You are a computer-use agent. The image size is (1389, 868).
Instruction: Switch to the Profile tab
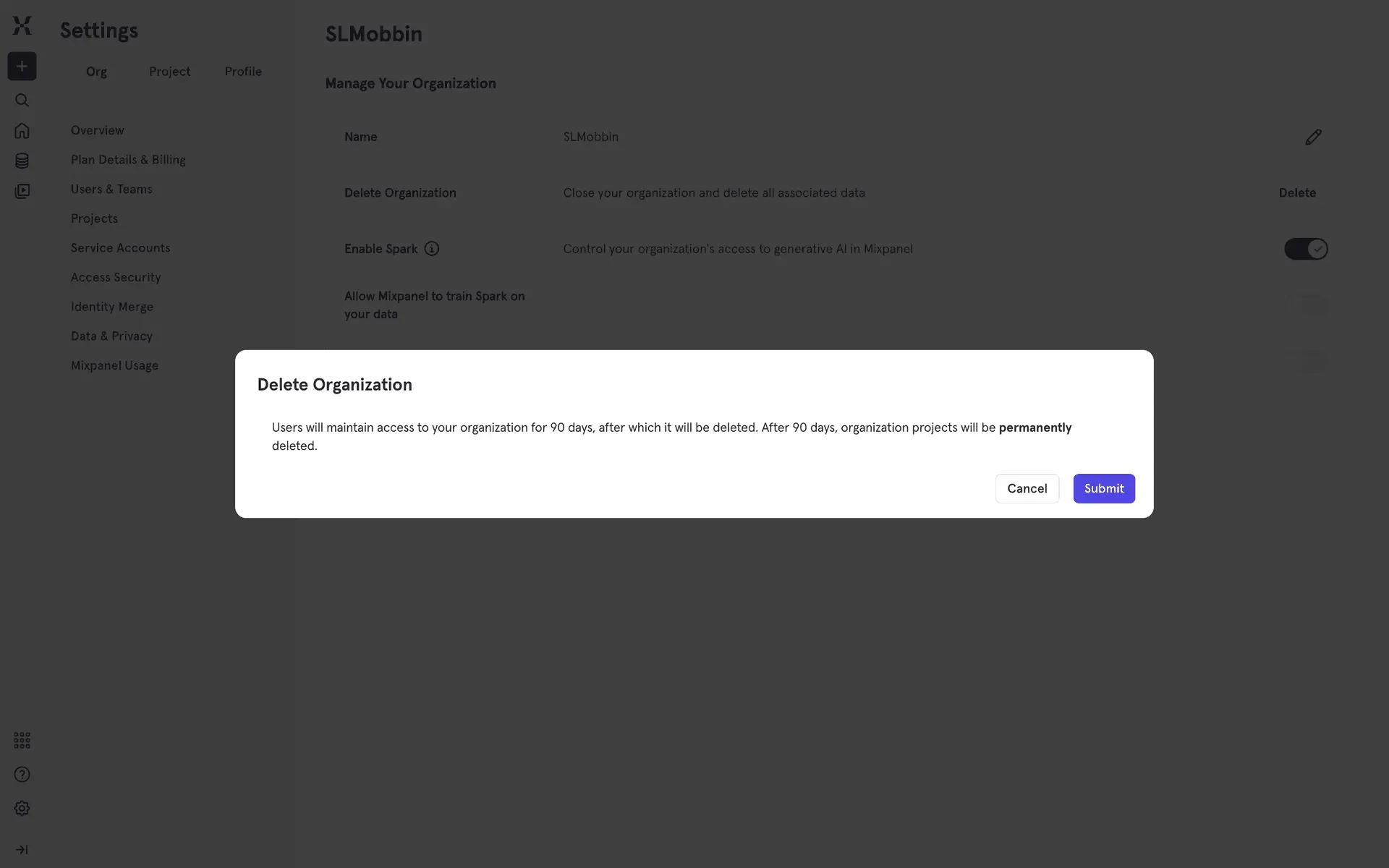pos(243,72)
